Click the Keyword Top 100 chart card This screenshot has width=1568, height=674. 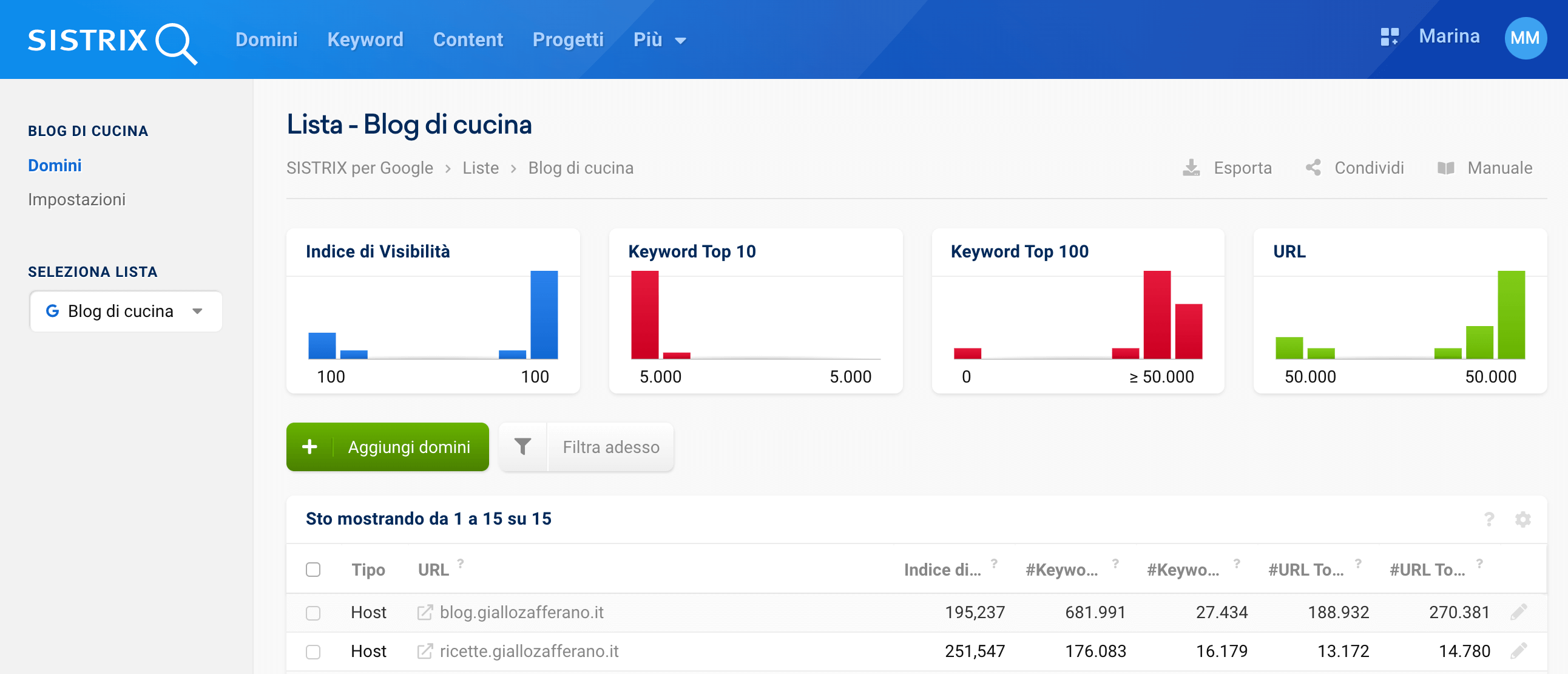click(1078, 310)
